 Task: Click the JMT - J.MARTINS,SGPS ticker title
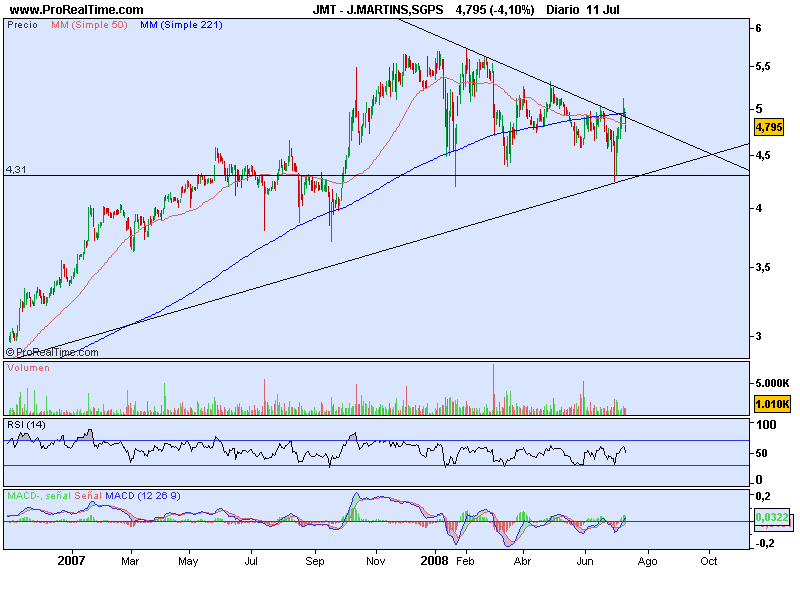tap(378, 10)
